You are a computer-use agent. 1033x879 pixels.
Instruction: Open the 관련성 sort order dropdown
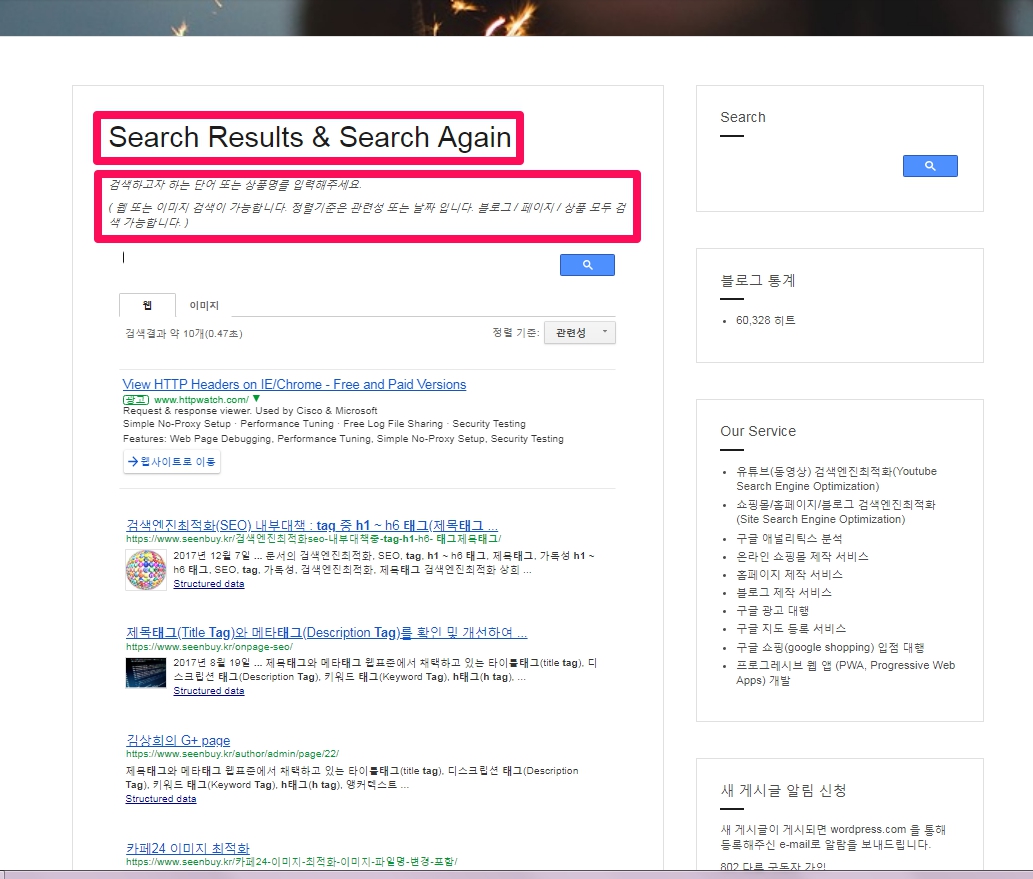(579, 331)
